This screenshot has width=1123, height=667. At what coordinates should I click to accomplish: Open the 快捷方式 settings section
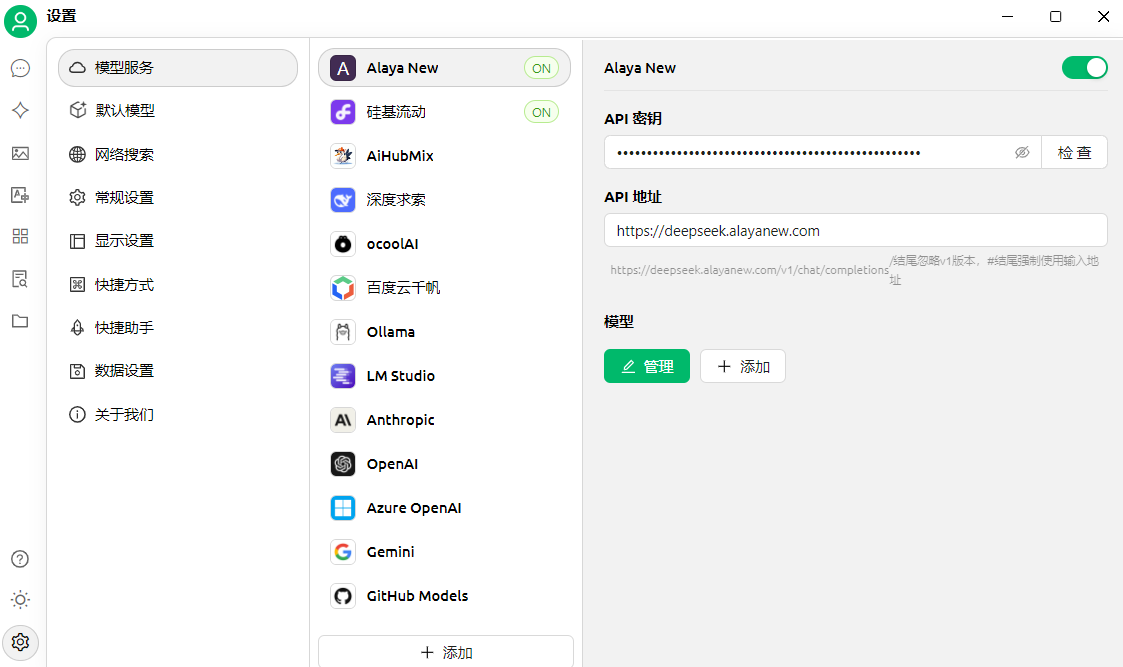pos(125,285)
